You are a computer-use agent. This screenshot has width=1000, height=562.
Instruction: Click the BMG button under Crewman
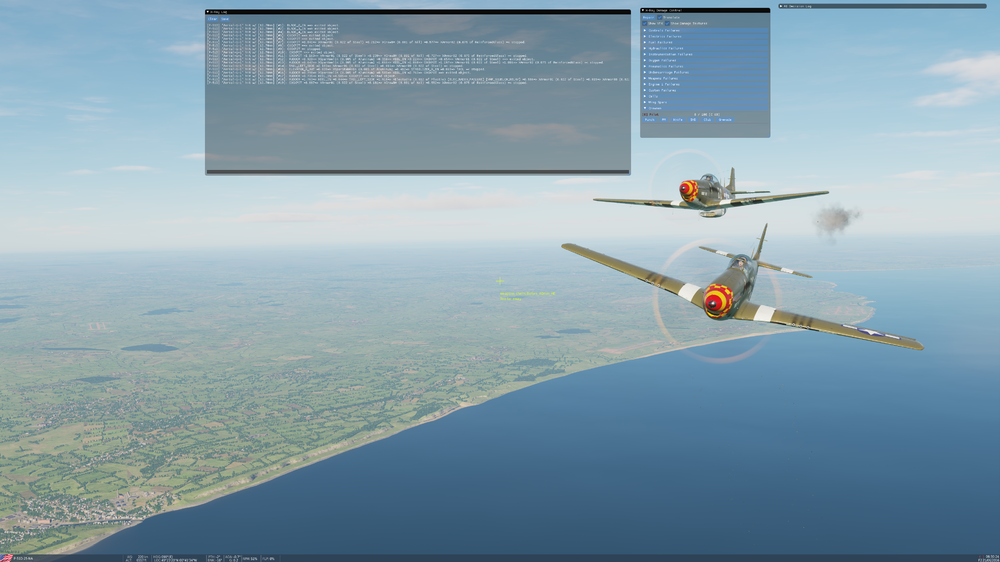click(x=693, y=119)
